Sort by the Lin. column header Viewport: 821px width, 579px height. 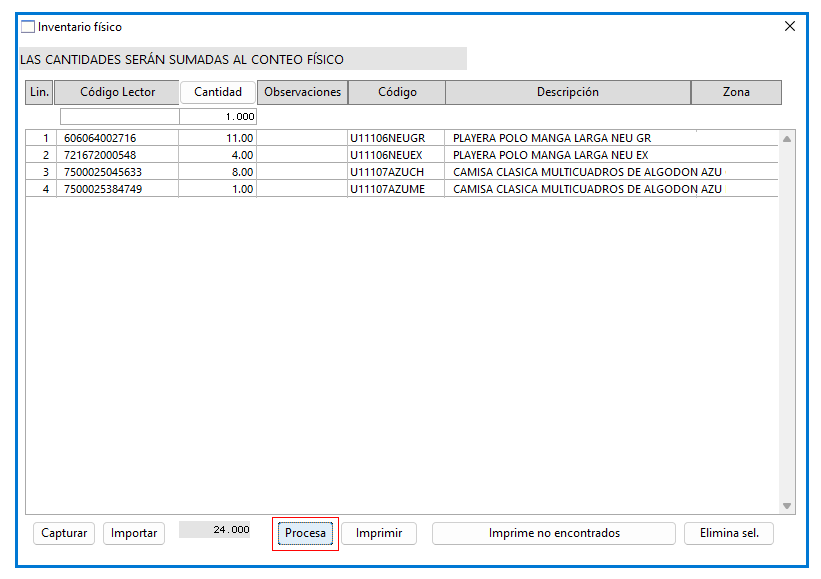39,92
